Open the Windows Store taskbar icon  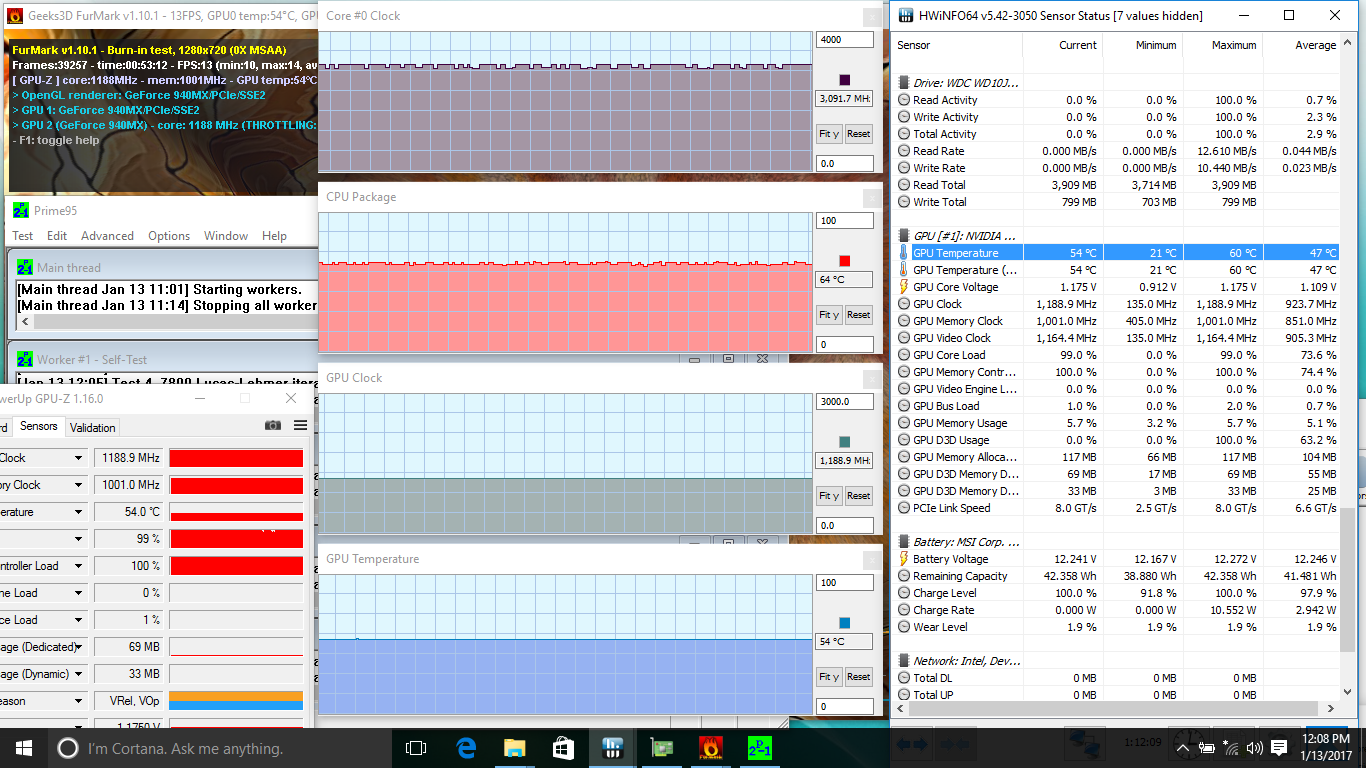point(563,748)
